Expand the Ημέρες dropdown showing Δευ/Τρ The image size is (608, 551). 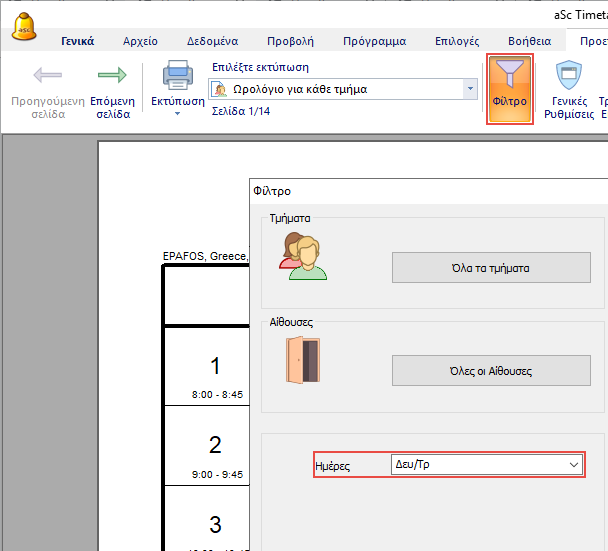coord(573,465)
